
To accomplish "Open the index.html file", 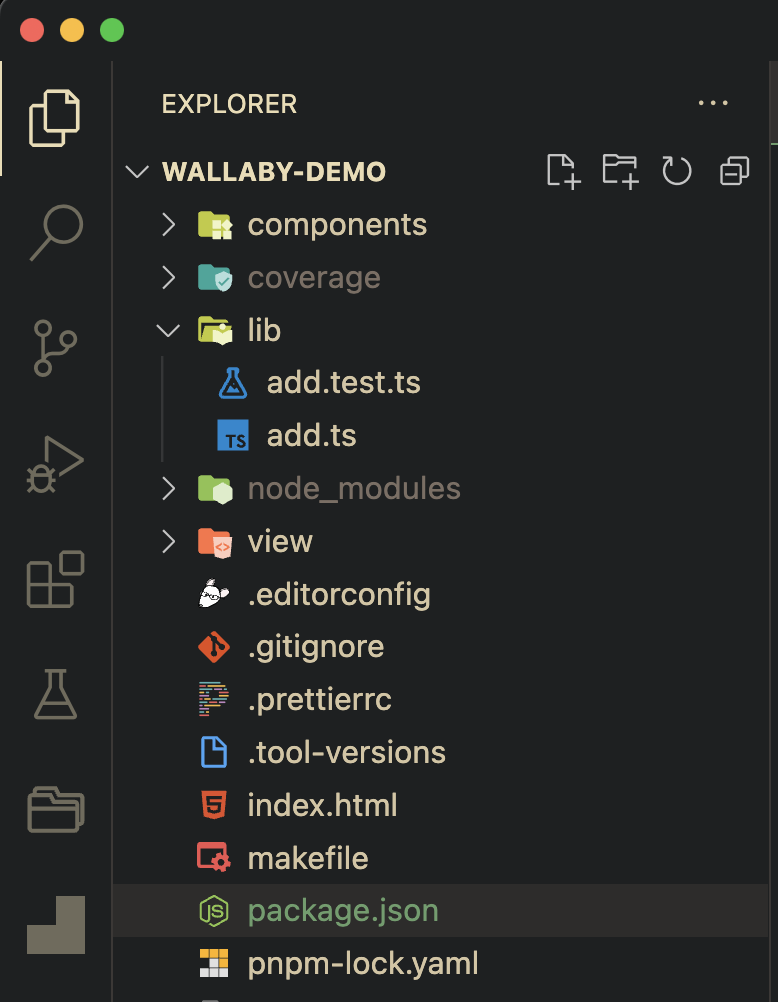I will 320,805.
